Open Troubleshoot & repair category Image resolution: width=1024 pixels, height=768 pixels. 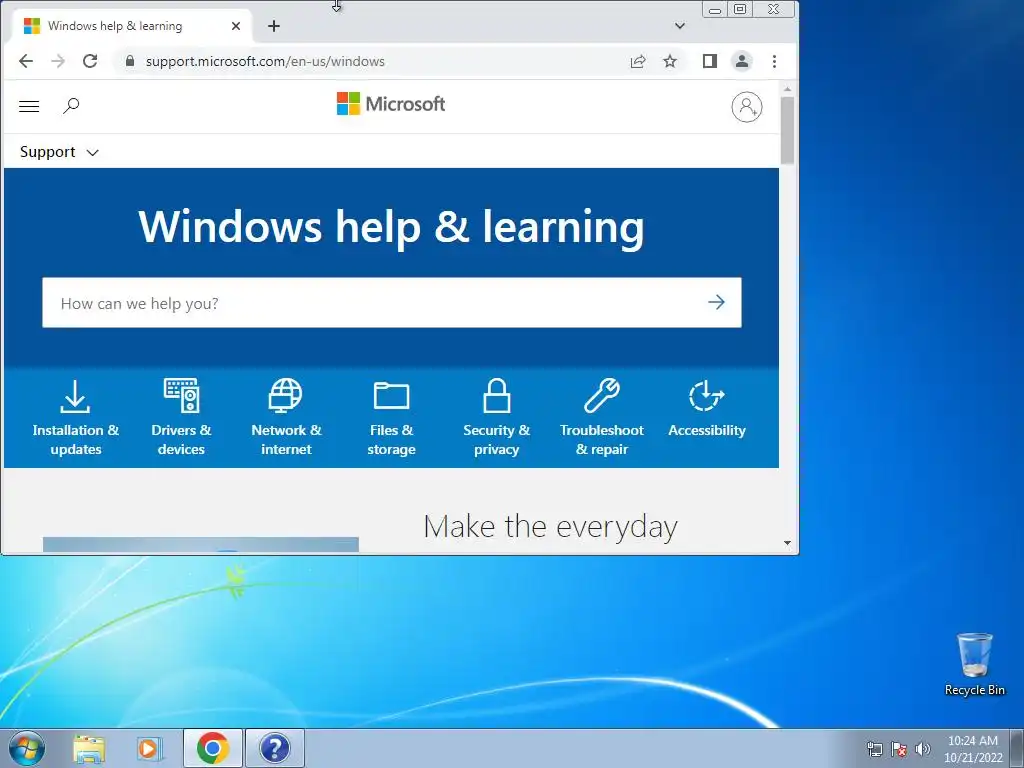click(601, 418)
